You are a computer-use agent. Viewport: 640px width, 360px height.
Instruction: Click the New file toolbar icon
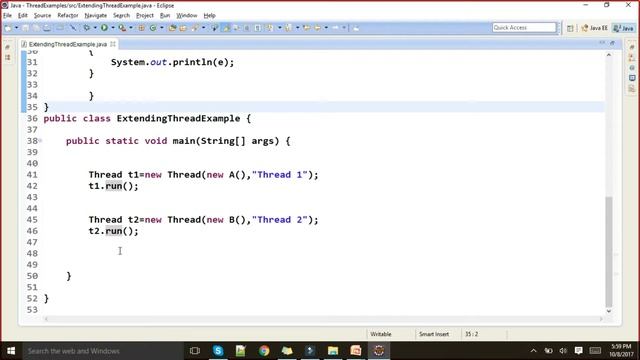[x=8, y=28]
